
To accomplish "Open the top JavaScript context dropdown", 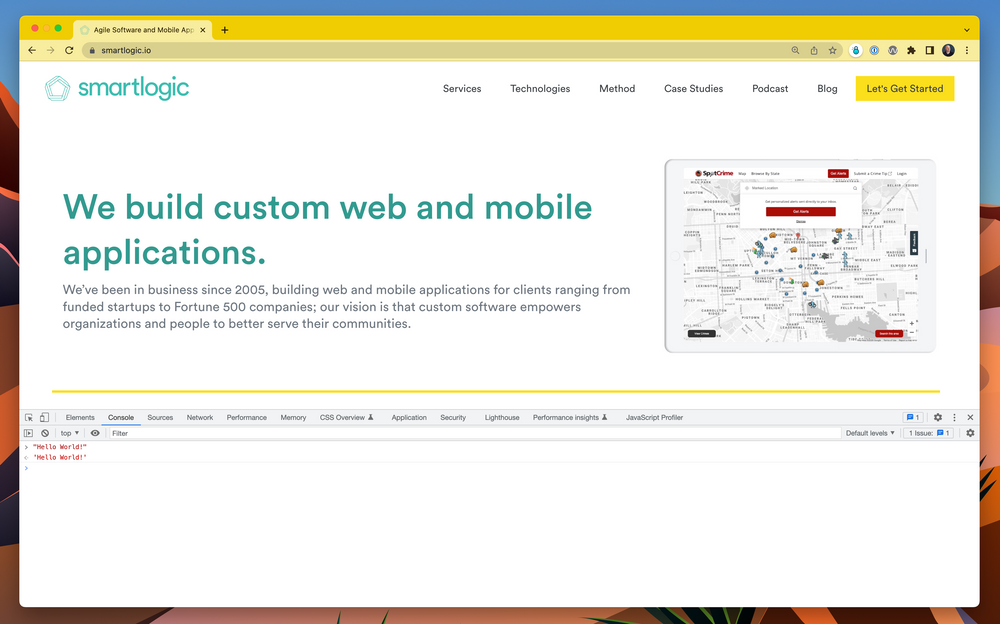I will [x=70, y=433].
